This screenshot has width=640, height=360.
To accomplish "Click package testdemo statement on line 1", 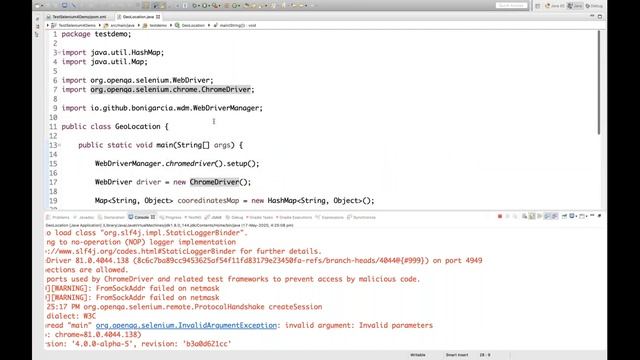I will click(96, 34).
